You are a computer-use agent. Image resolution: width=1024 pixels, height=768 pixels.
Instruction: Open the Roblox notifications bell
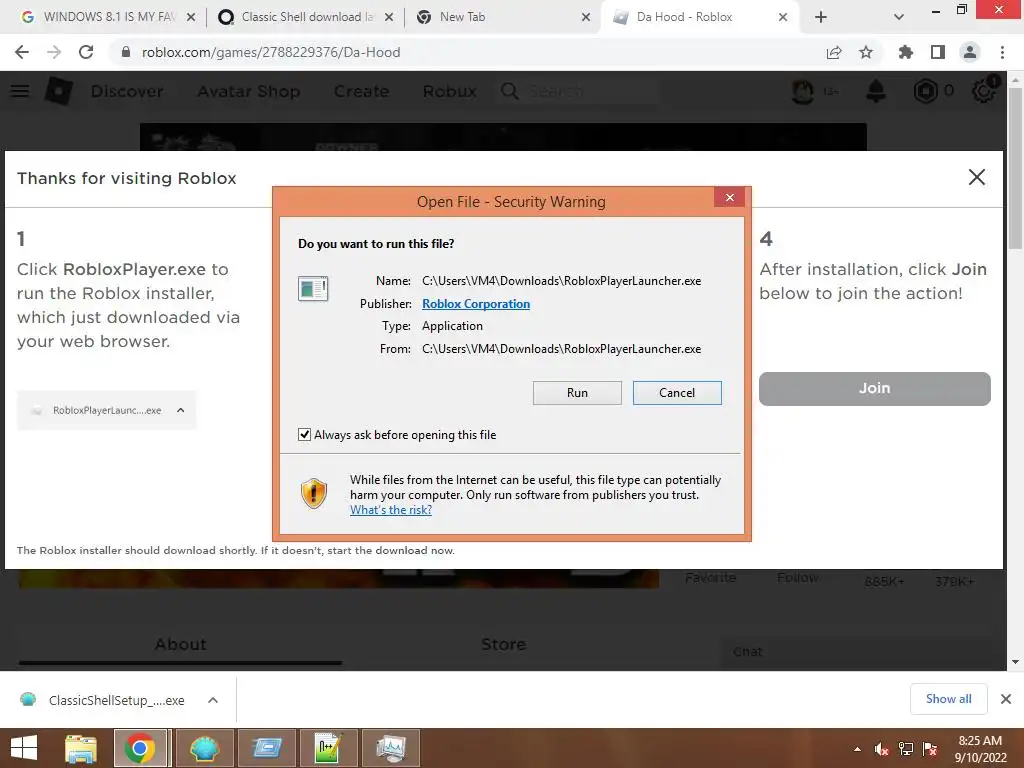[x=876, y=91]
